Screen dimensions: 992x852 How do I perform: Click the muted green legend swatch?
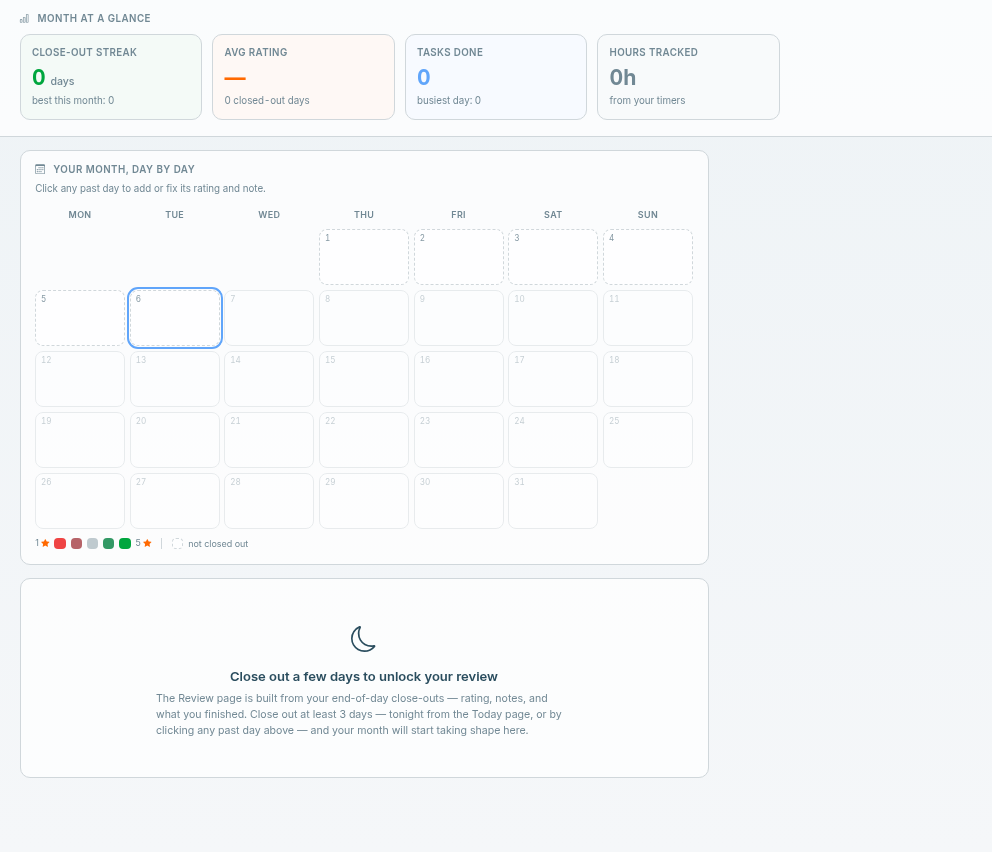coord(109,544)
